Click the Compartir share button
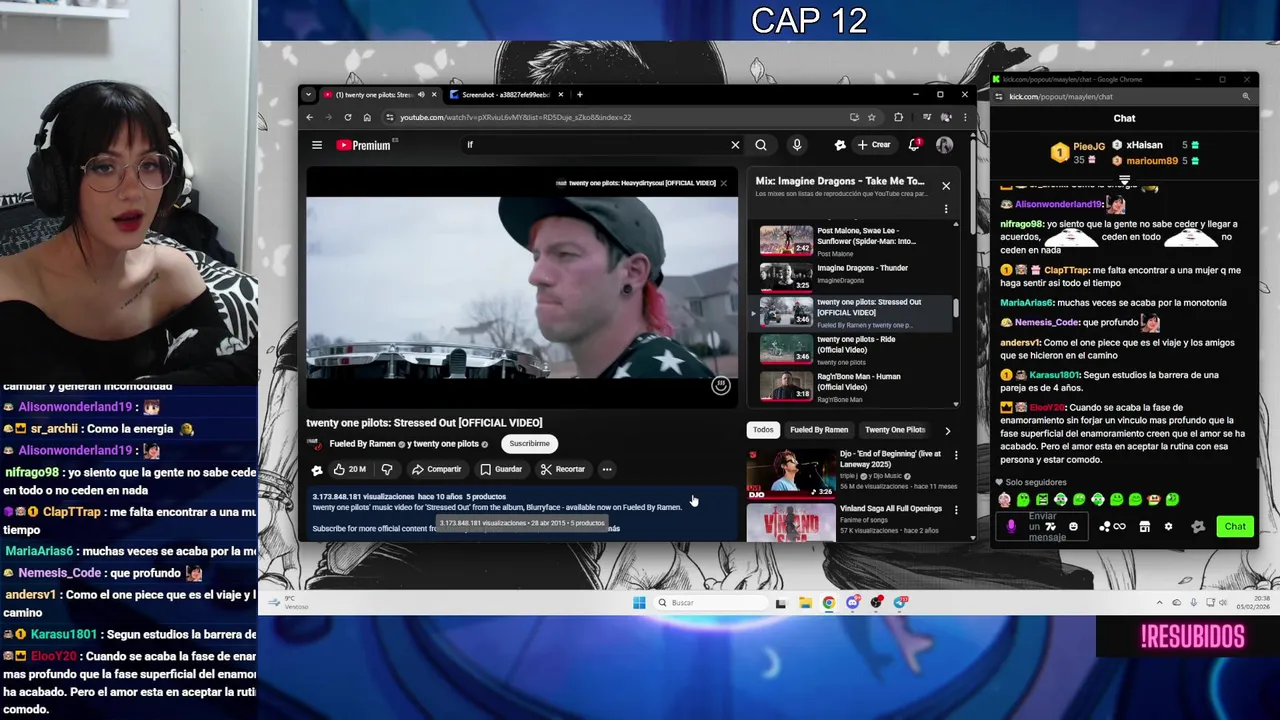 click(437, 469)
